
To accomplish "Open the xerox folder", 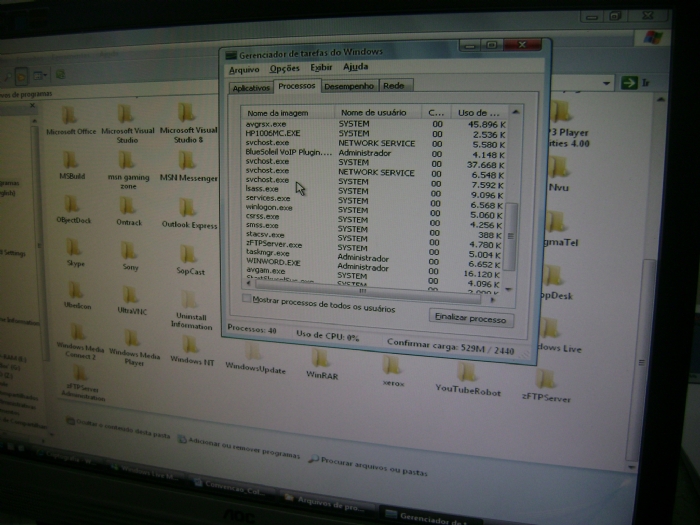I will pos(393,371).
